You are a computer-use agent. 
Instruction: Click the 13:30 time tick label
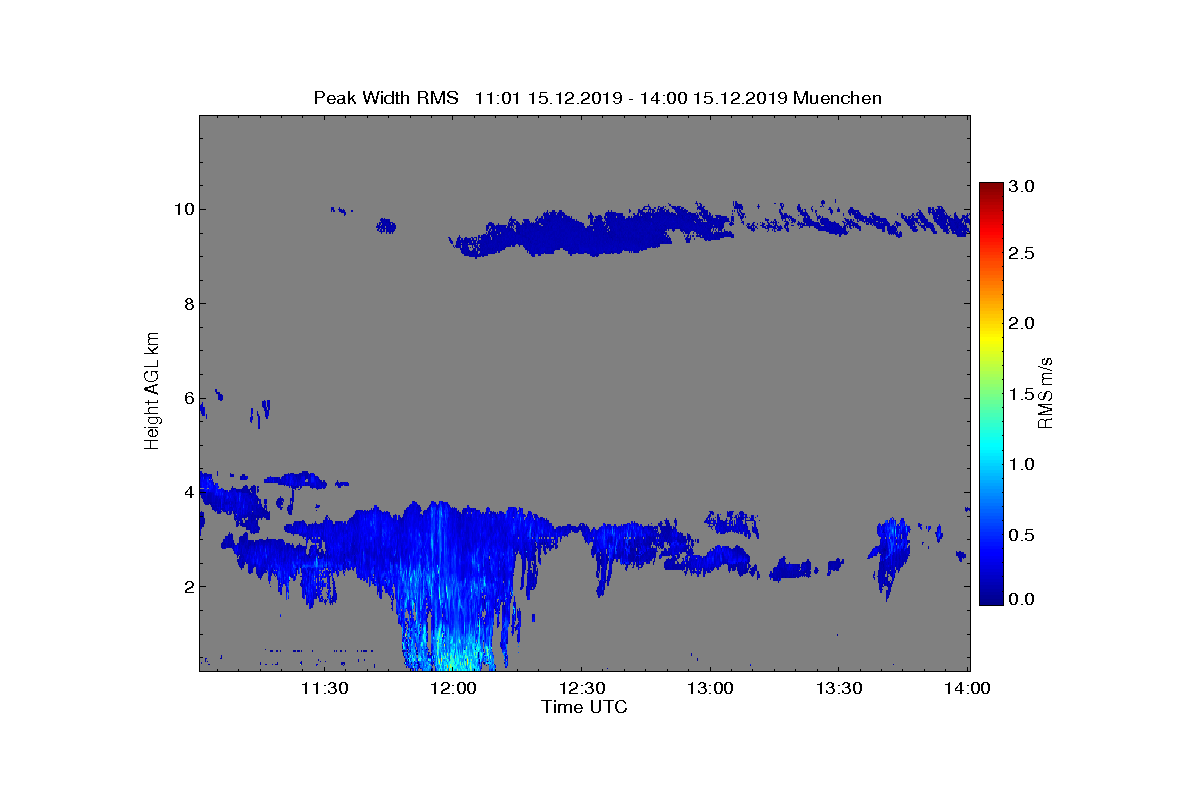pyautogui.click(x=839, y=688)
